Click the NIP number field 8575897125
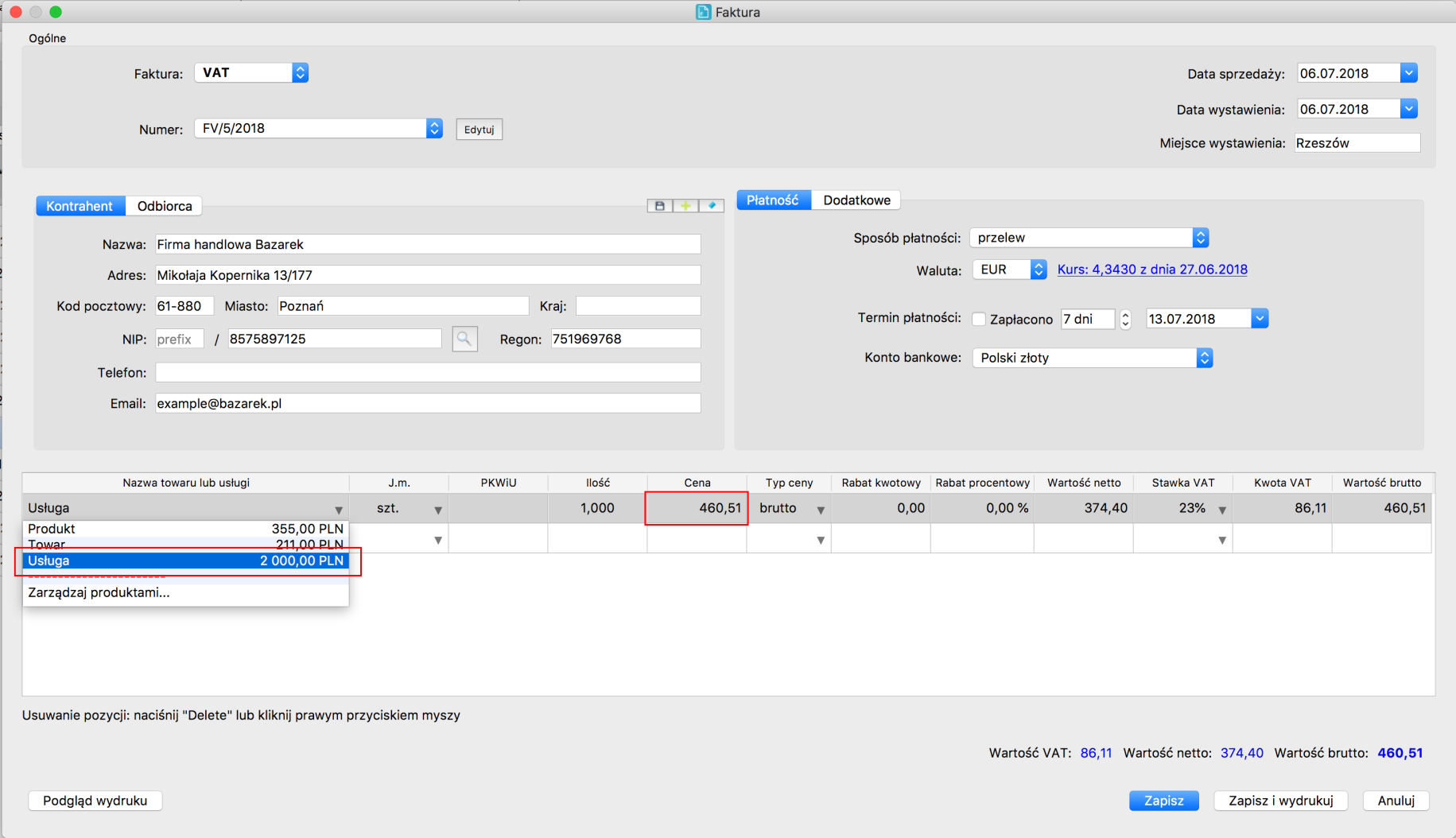Screen dimensions: 1456x838 [335, 339]
